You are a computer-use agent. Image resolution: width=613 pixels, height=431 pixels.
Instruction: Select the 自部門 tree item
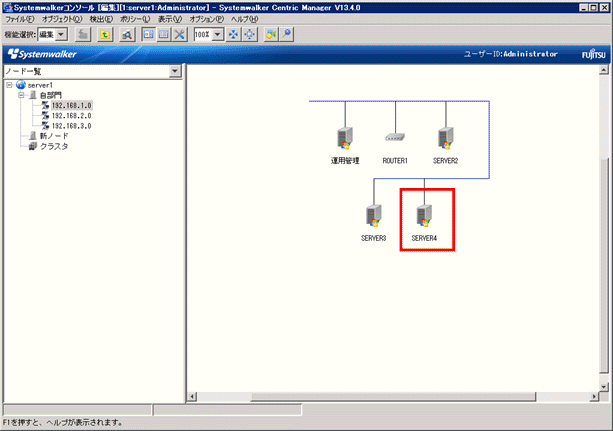[x=51, y=95]
